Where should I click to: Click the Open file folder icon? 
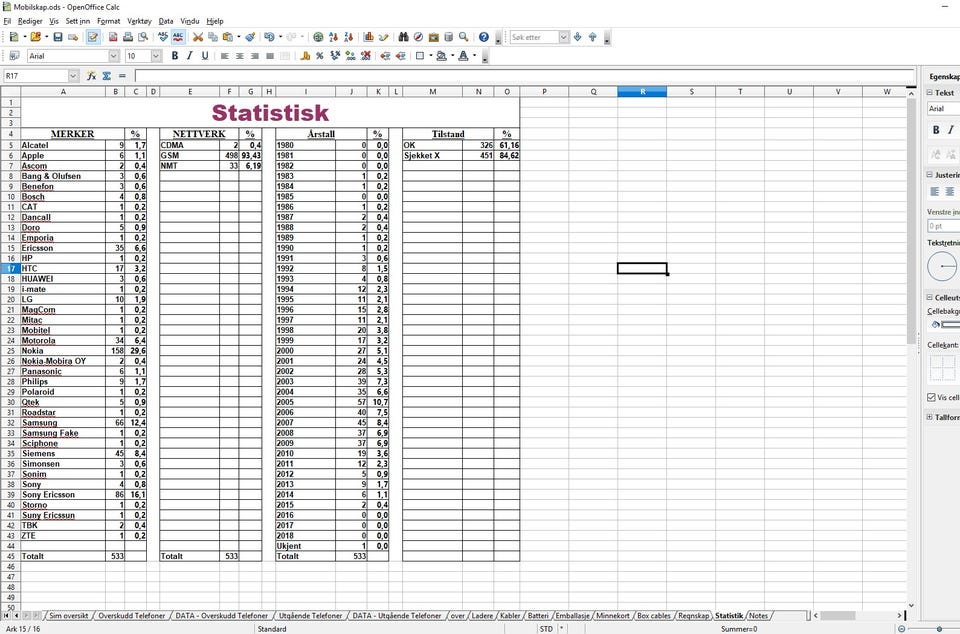[36, 37]
